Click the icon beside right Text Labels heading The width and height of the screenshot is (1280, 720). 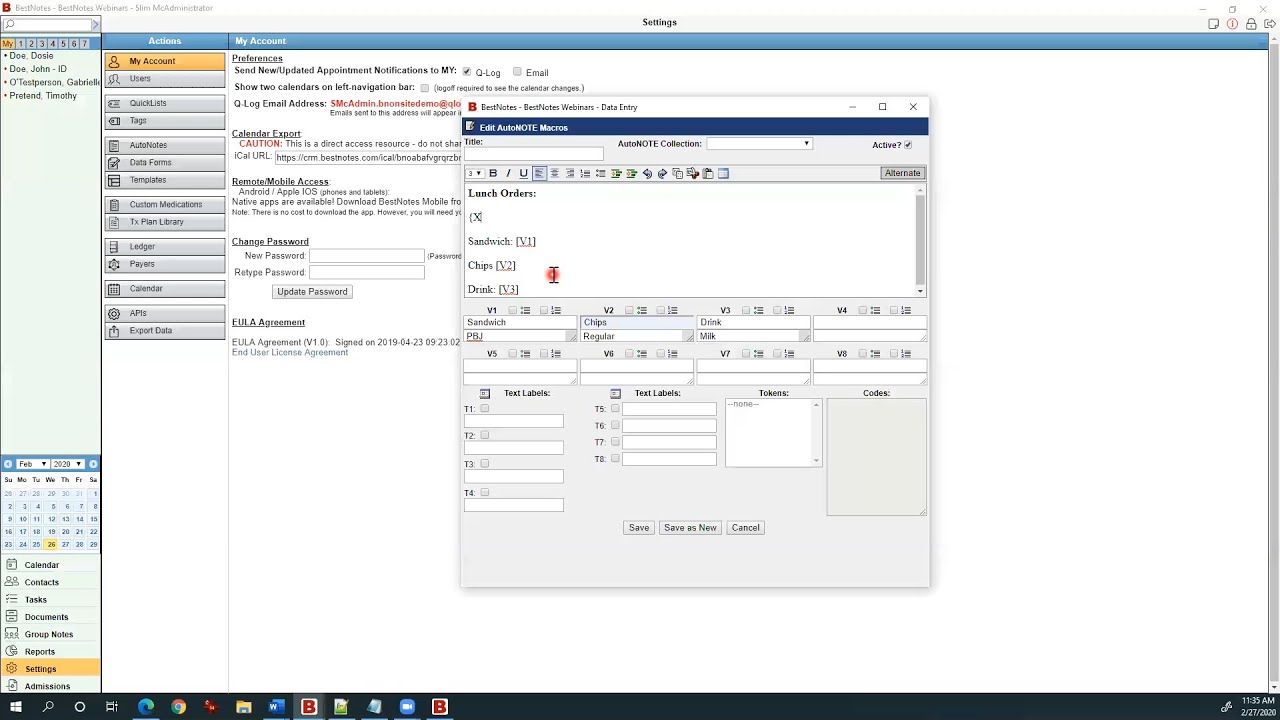click(x=615, y=393)
